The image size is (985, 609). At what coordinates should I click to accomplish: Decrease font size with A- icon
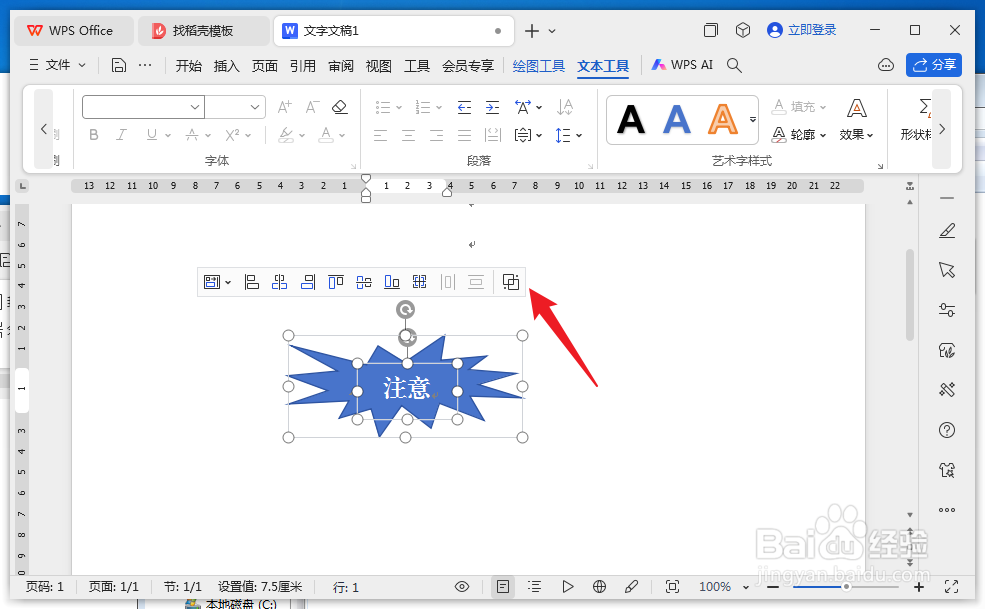tap(312, 107)
